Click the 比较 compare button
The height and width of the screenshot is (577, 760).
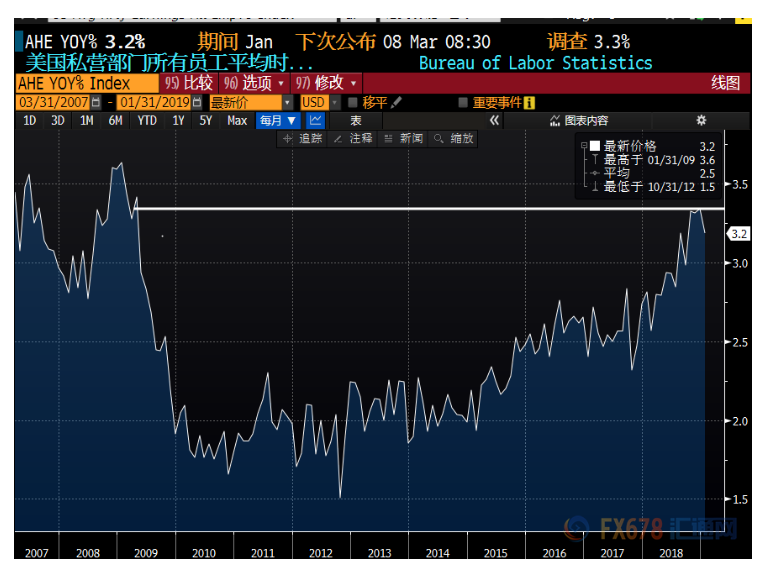[189, 83]
